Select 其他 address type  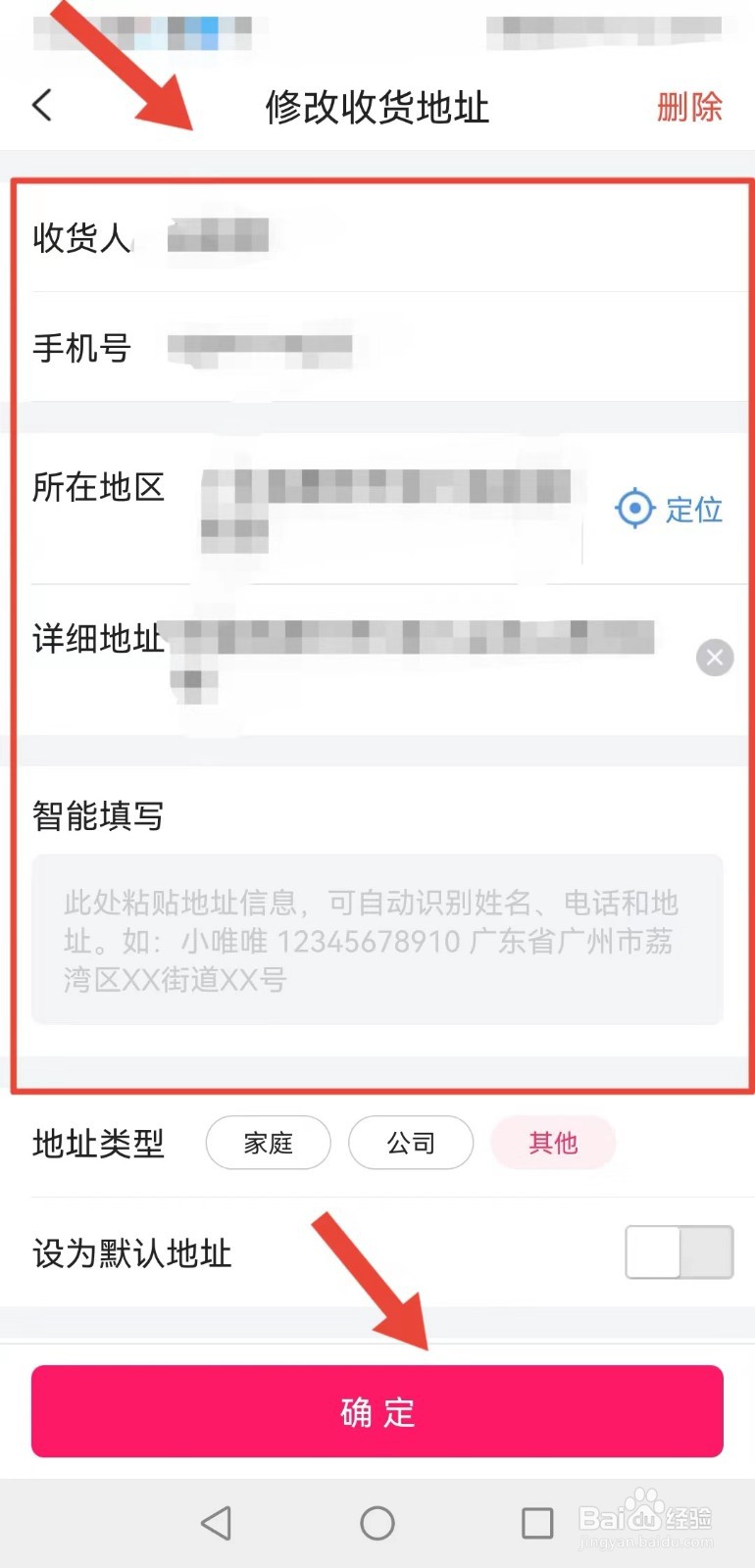coord(553,1143)
